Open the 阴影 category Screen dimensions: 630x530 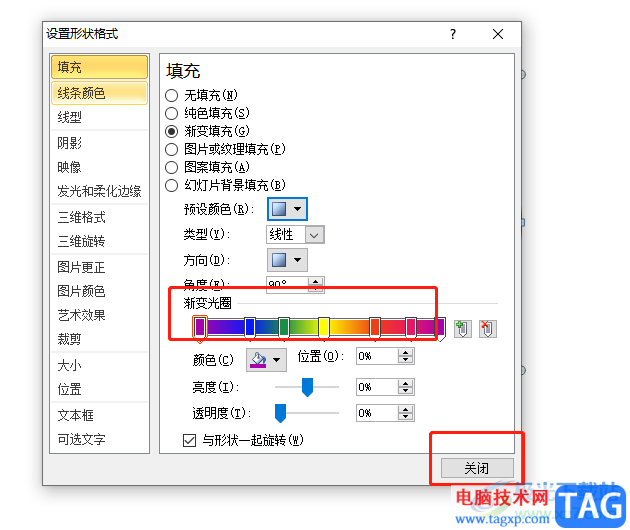click(99, 143)
